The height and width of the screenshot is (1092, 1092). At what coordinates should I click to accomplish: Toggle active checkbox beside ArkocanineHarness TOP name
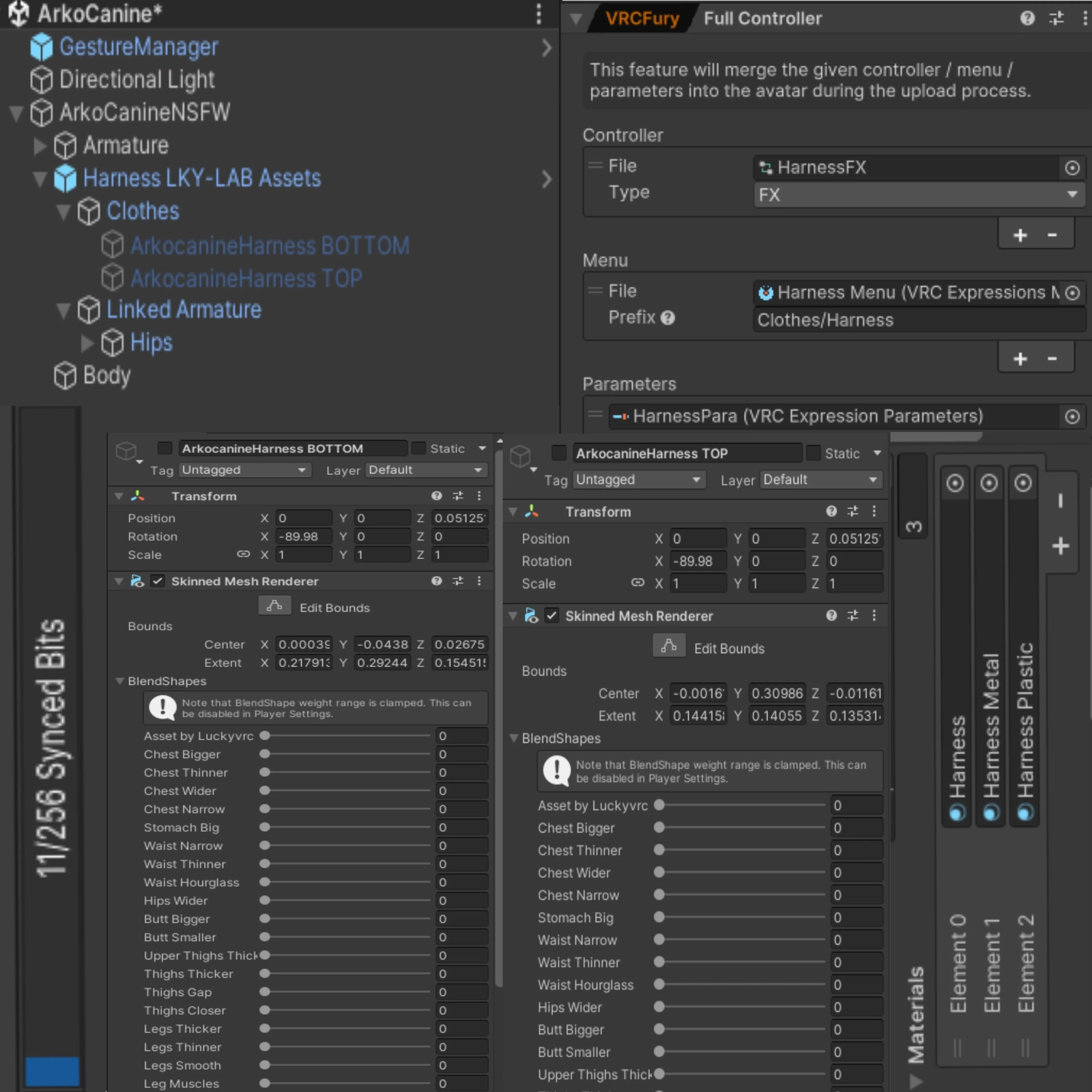559,452
